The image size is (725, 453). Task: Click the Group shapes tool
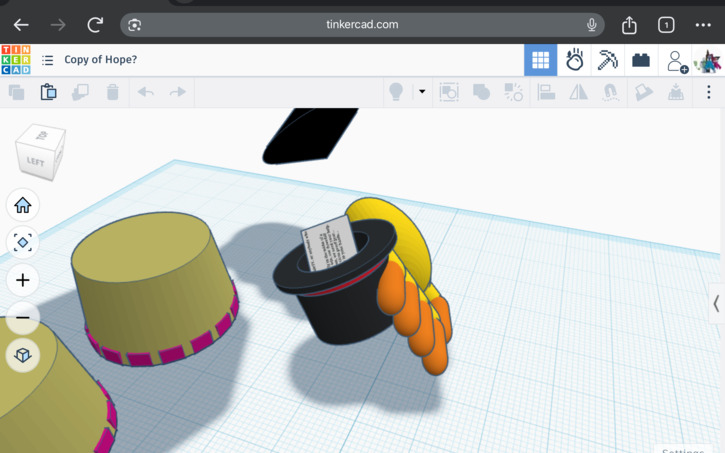449,92
